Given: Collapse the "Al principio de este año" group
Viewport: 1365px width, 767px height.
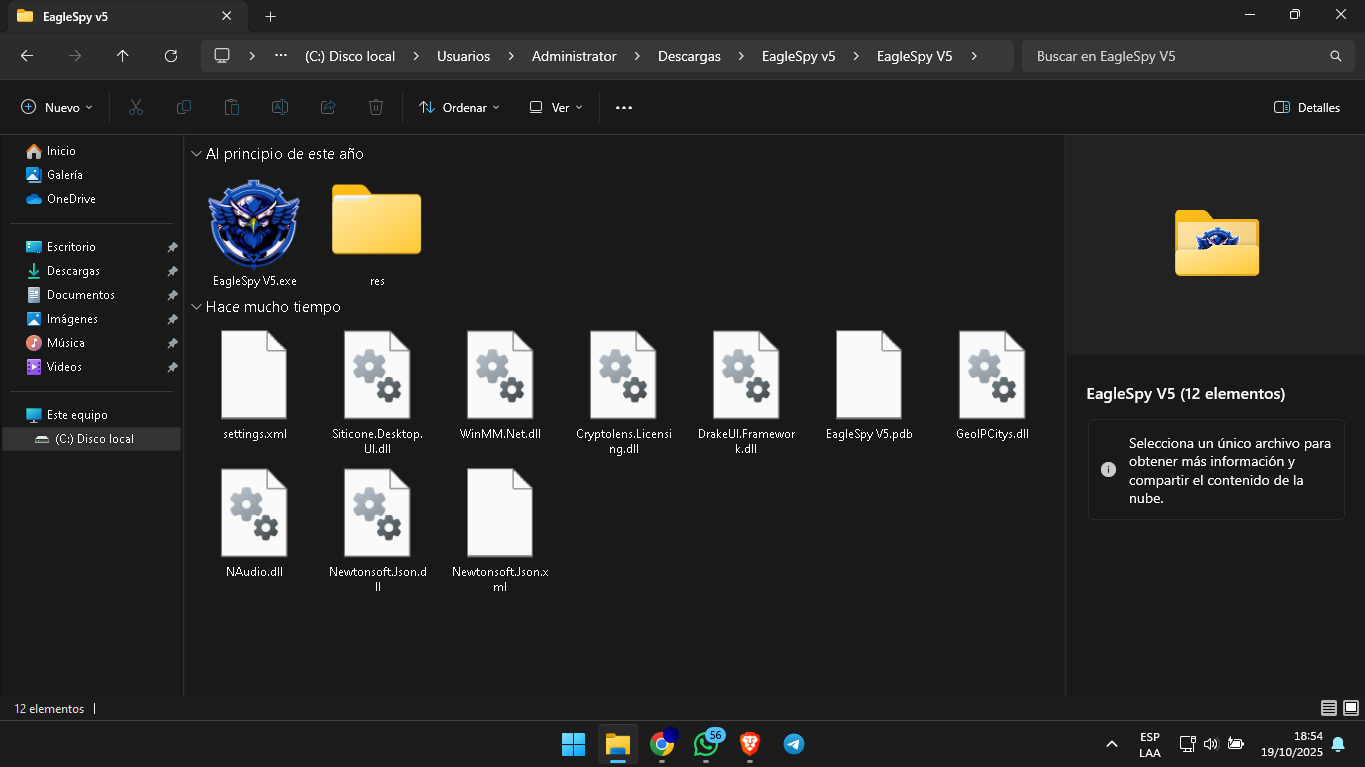Looking at the screenshot, I should [x=195, y=154].
